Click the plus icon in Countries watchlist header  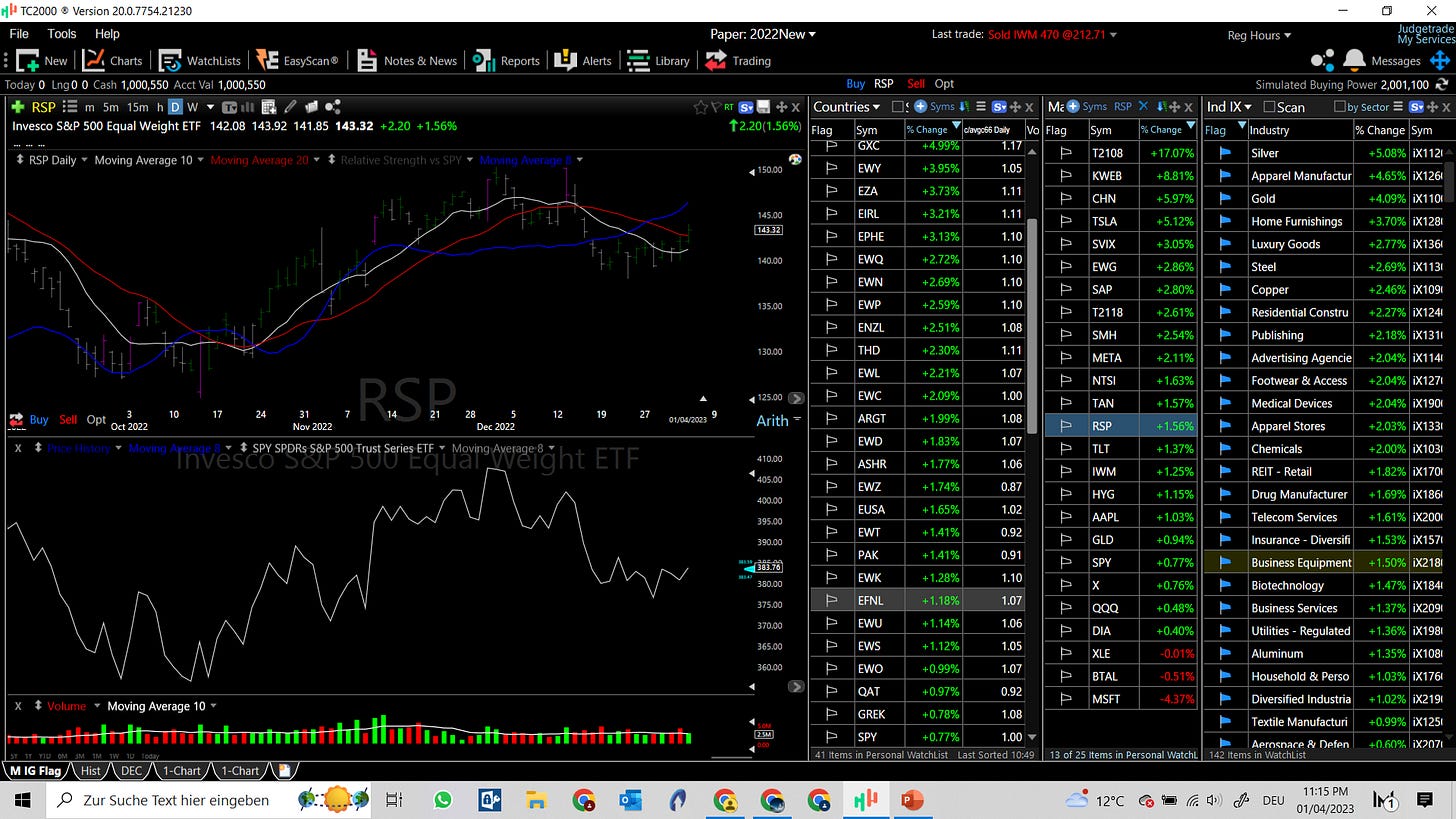click(921, 106)
